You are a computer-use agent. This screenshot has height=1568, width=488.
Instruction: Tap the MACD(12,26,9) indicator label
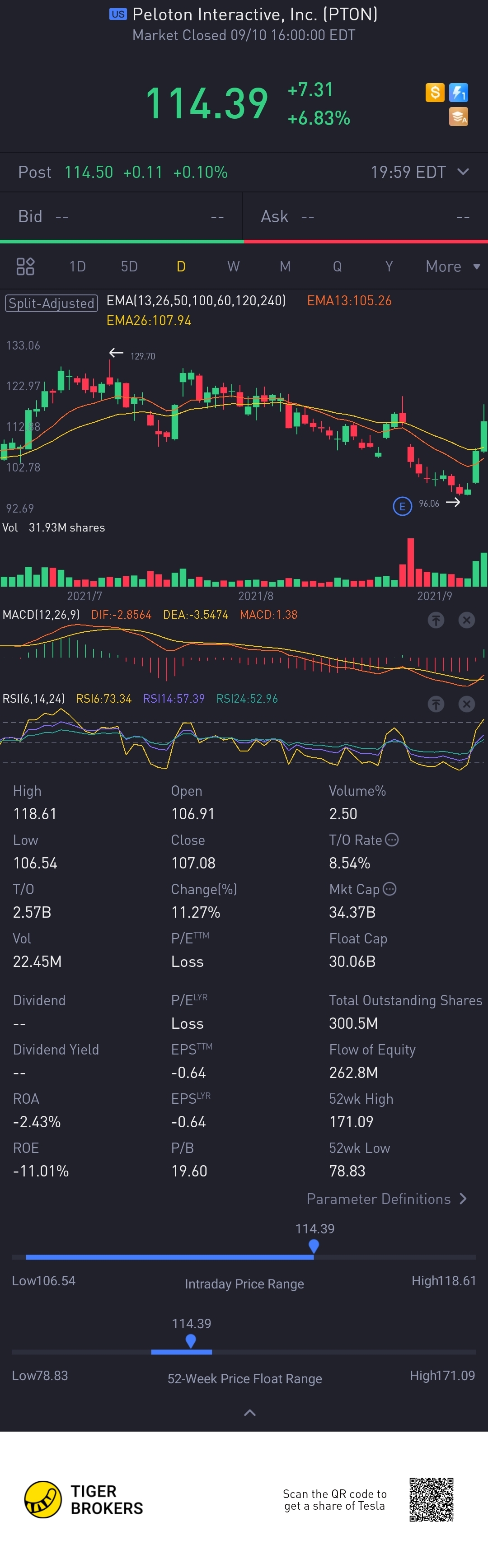click(41, 614)
